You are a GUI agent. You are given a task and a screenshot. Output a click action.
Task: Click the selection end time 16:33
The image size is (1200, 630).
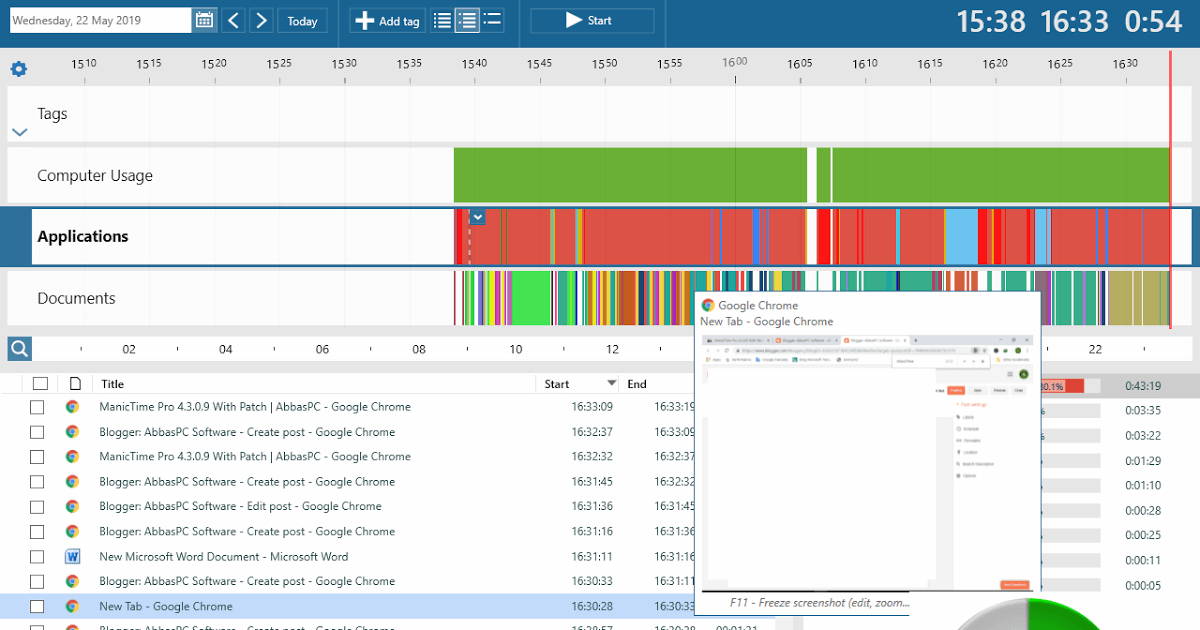click(1074, 21)
